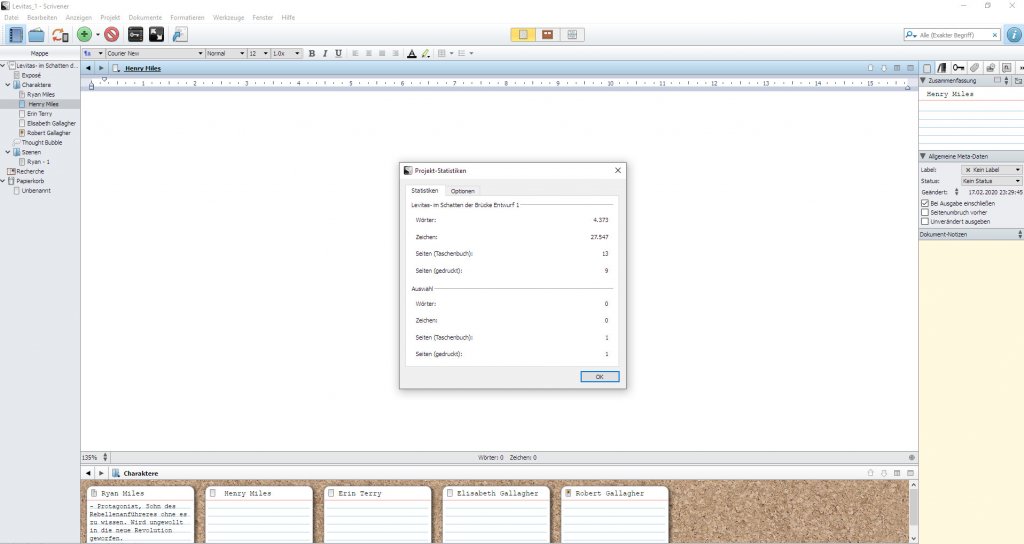This screenshot has width=1024, height=544.
Task: Select Statistiken tab in dialog
Action: coord(424,191)
